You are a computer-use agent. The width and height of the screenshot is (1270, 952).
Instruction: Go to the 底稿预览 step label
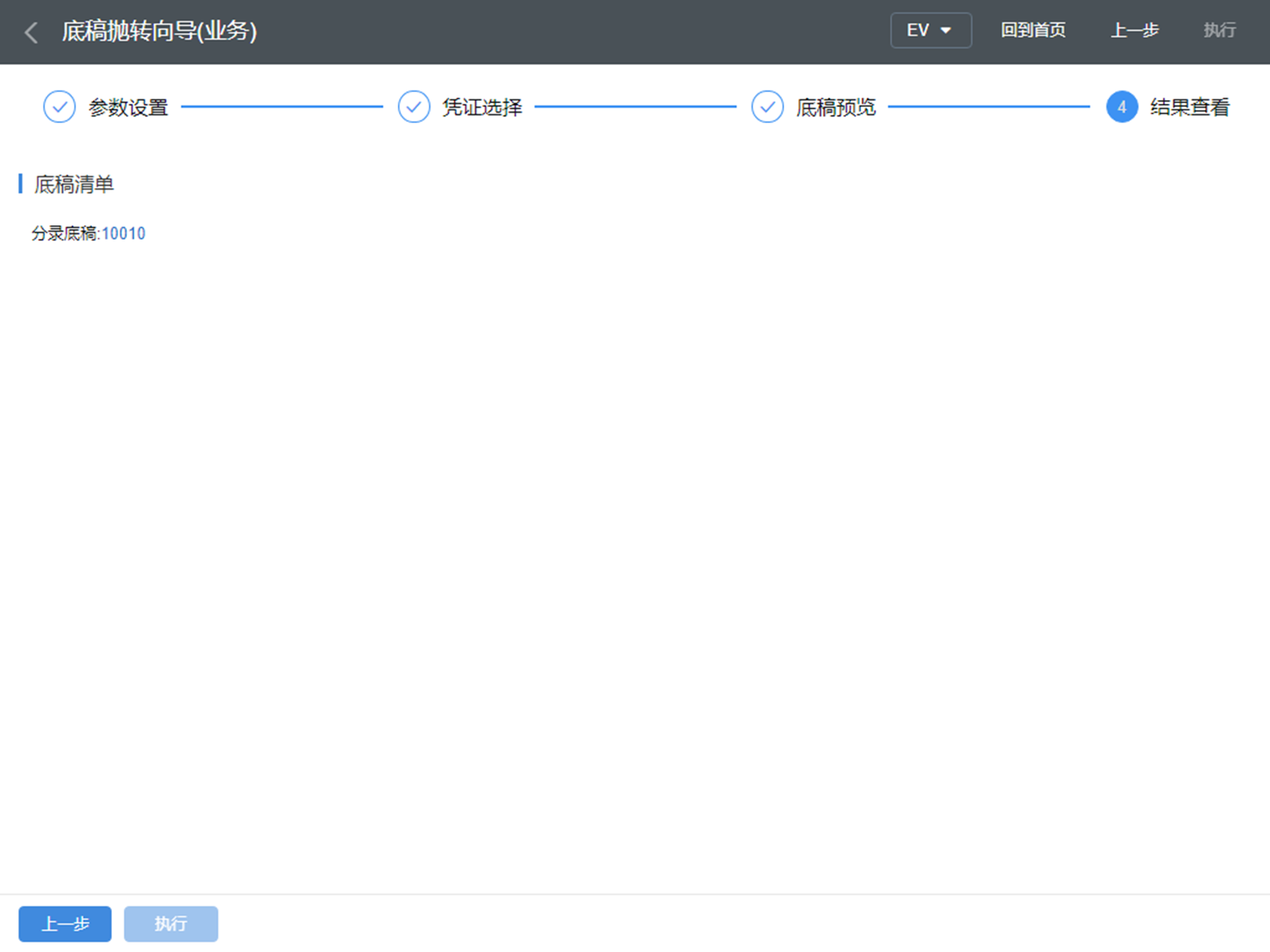(x=836, y=108)
